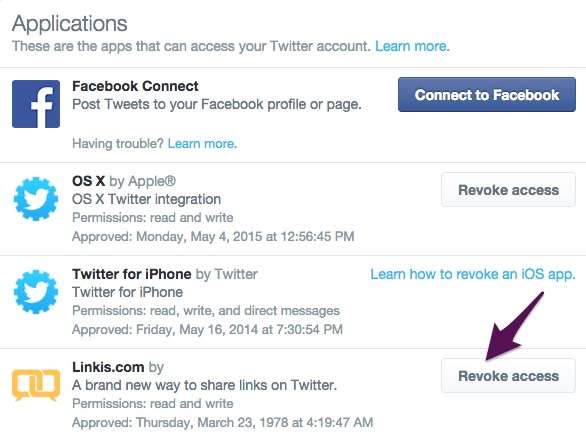The height and width of the screenshot is (440, 586).
Task: Click Post Tweets to your Facebook profile text
Action: 217,104
